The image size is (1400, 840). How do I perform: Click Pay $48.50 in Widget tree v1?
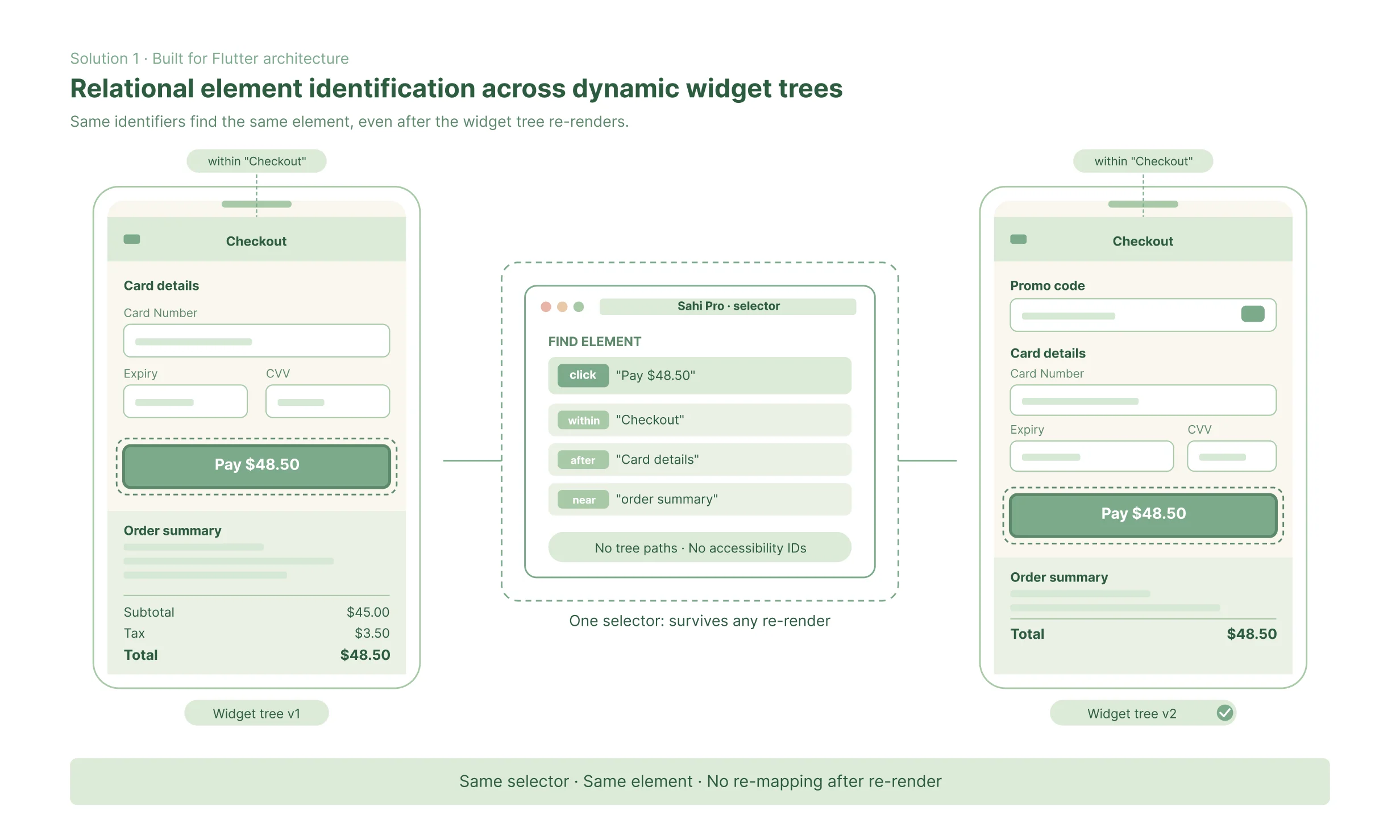pos(257,465)
